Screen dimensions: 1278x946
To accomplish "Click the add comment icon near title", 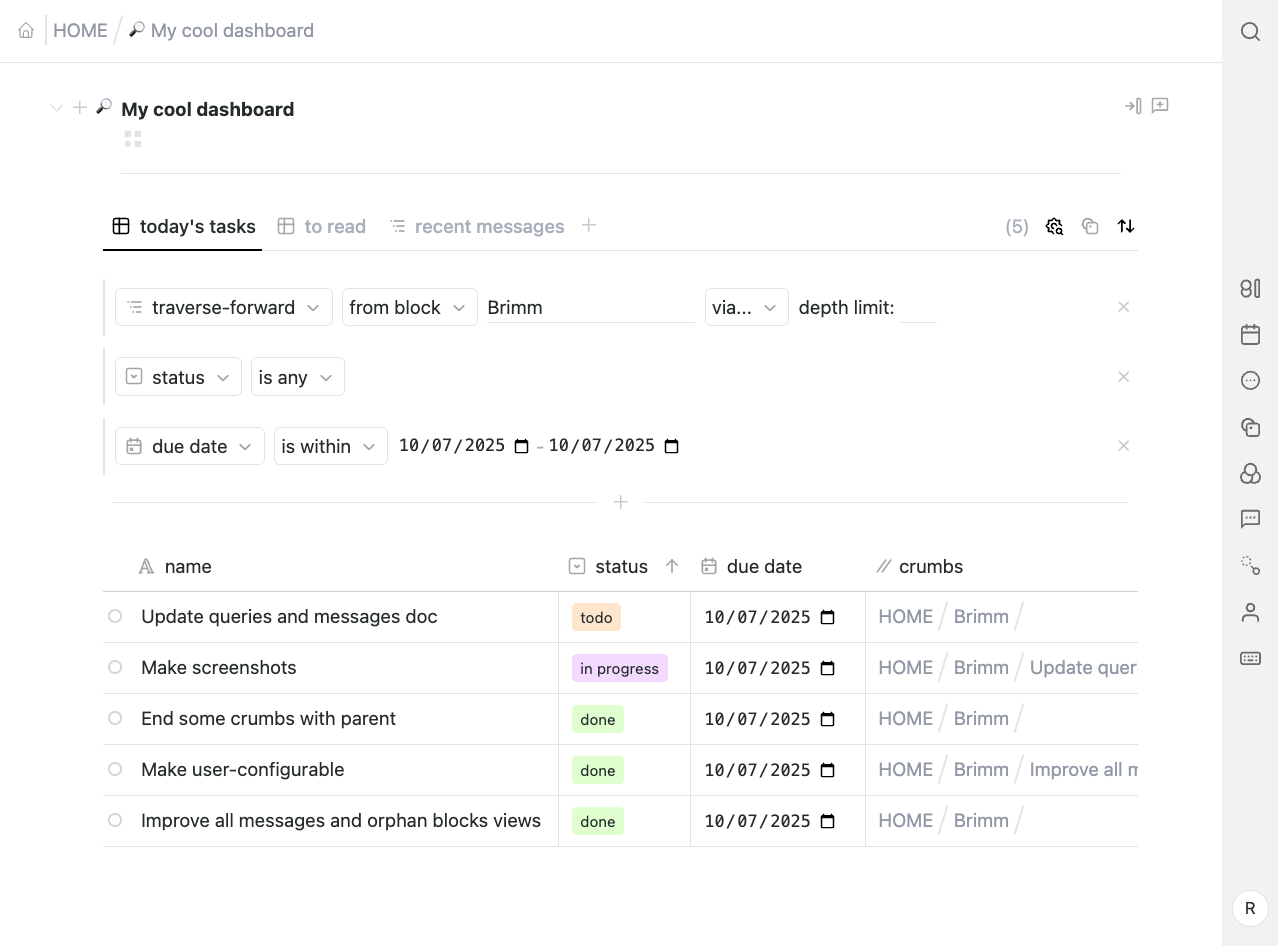I will click(1160, 106).
